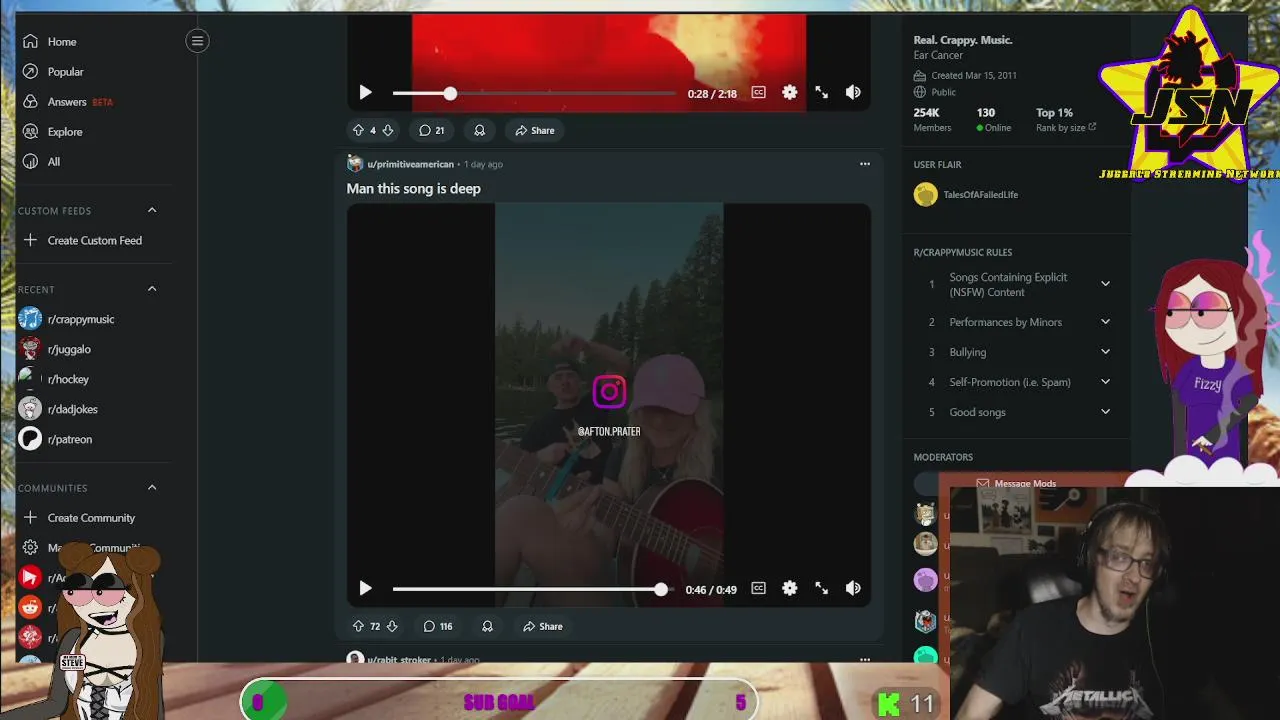This screenshot has width=1280, height=720.
Task: Upvote the post with 72 votes
Action: tap(358, 626)
